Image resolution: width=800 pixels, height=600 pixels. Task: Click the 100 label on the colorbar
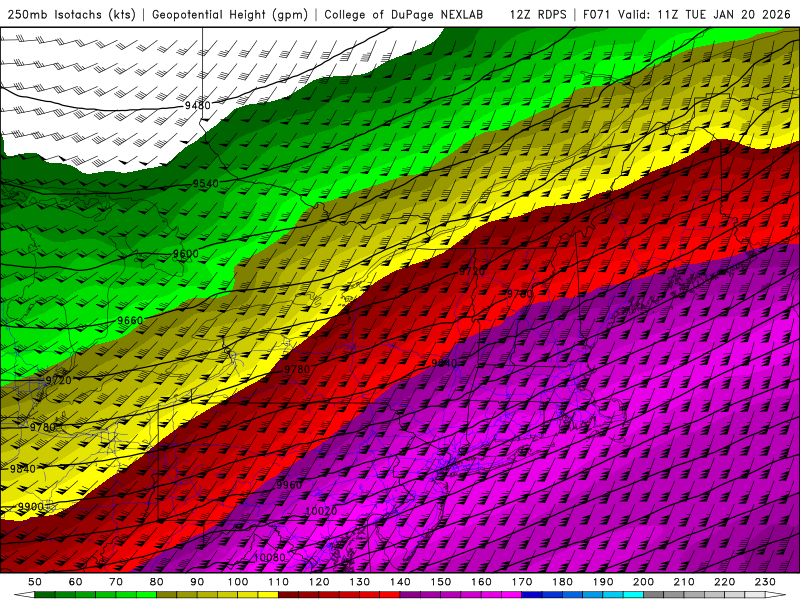[238, 582]
